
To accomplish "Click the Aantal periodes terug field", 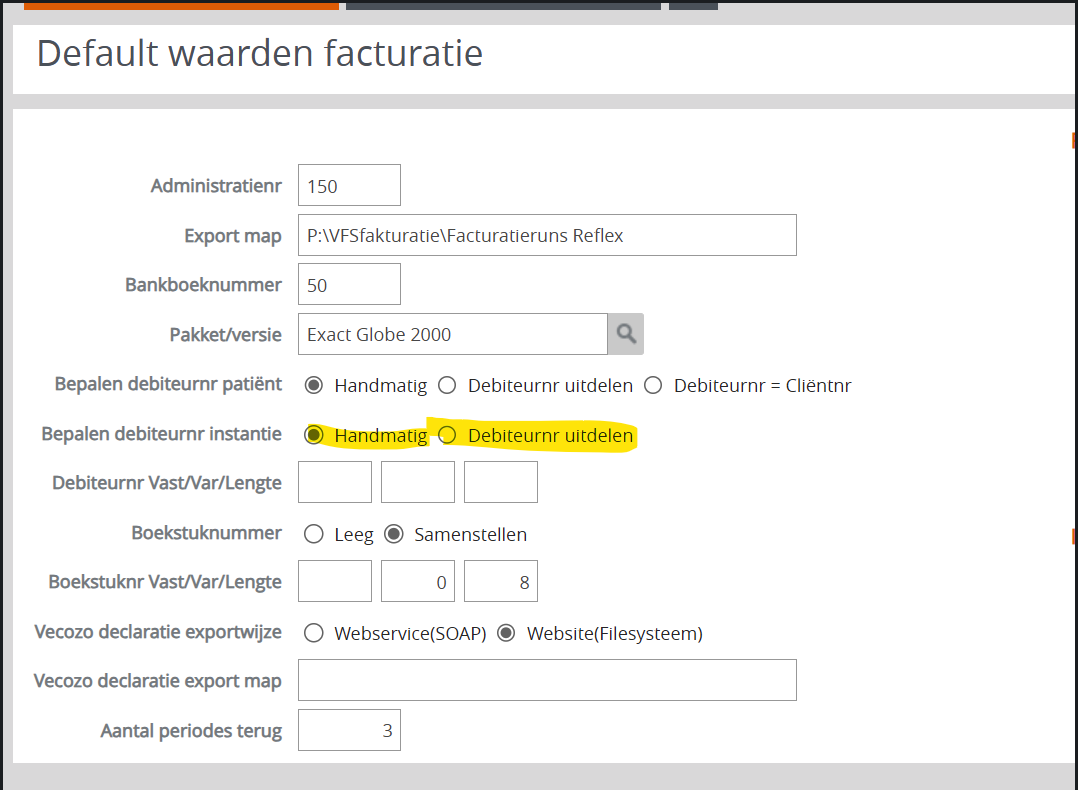I will [349, 730].
